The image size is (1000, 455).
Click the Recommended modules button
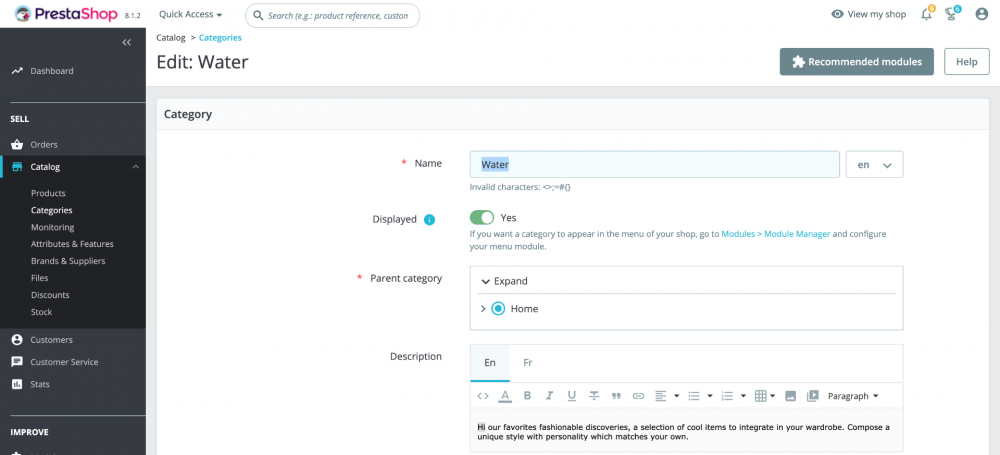click(x=857, y=61)
